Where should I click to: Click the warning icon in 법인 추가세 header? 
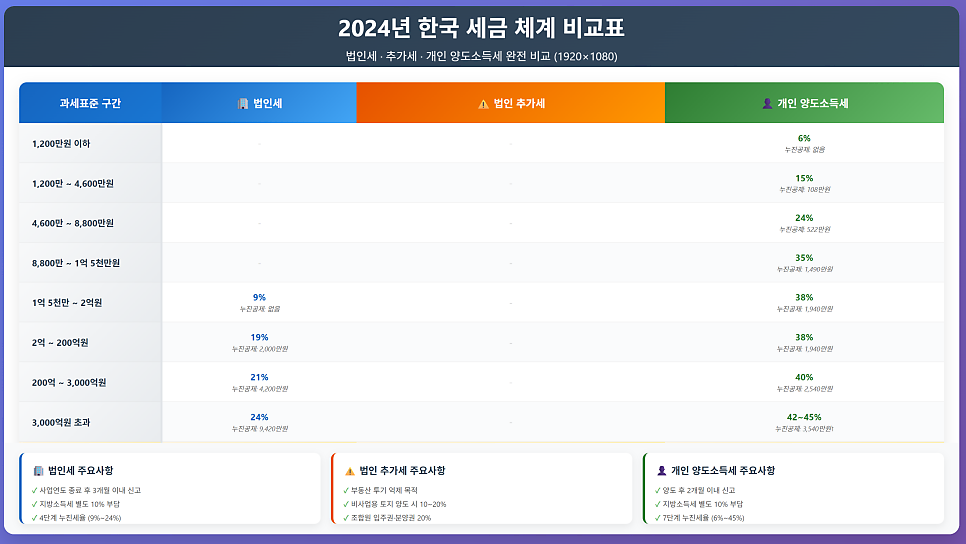[483, 103]
